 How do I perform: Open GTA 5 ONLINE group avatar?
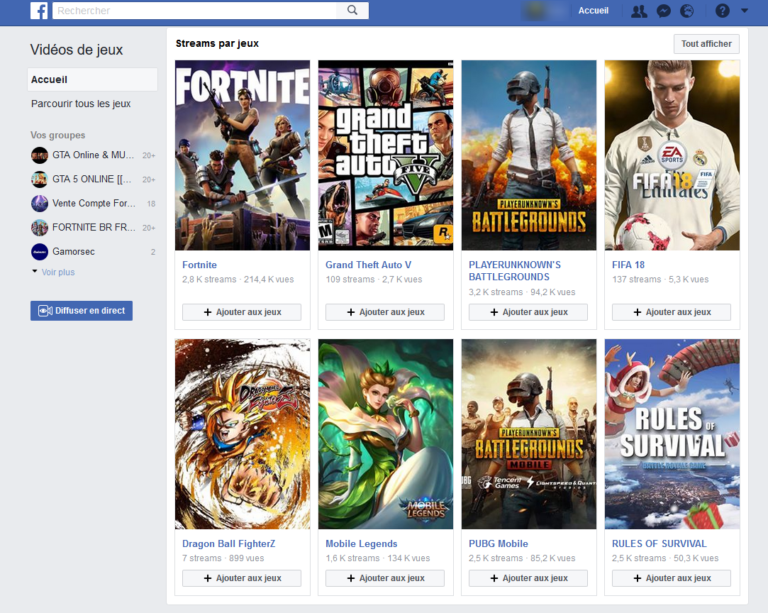coord(40,179)
